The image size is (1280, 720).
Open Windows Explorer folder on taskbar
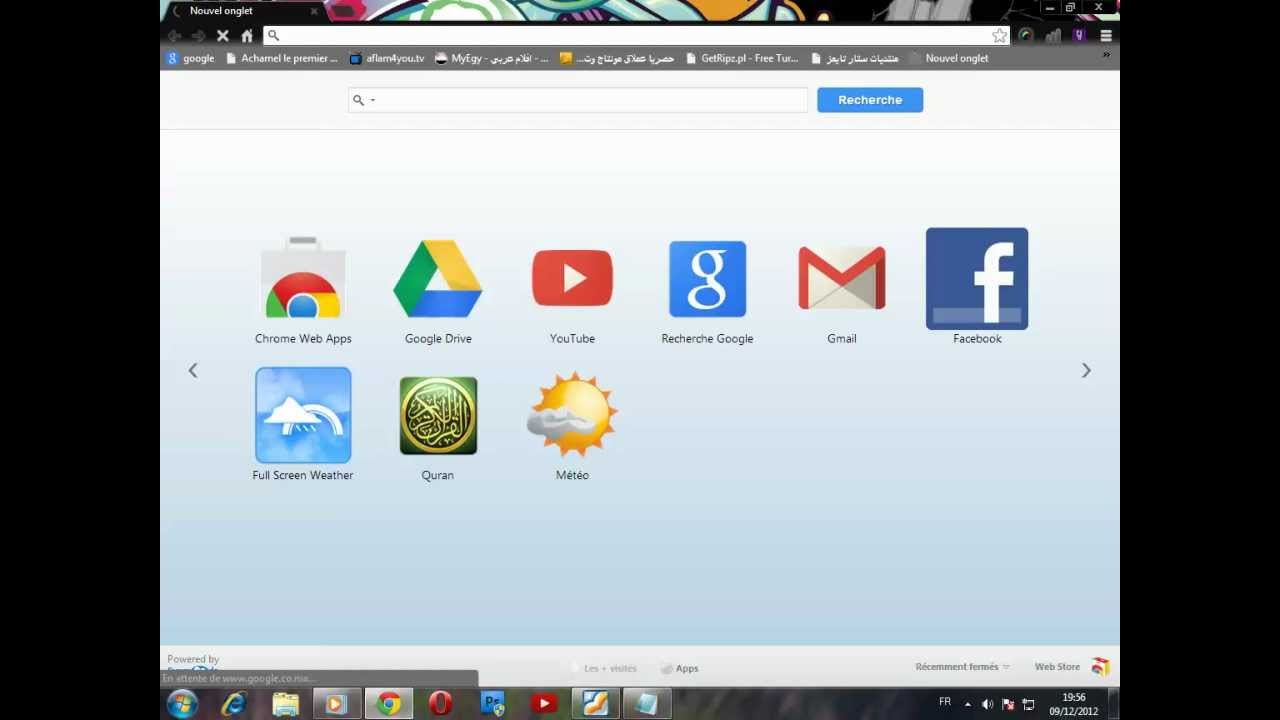[x=286, y=704]
